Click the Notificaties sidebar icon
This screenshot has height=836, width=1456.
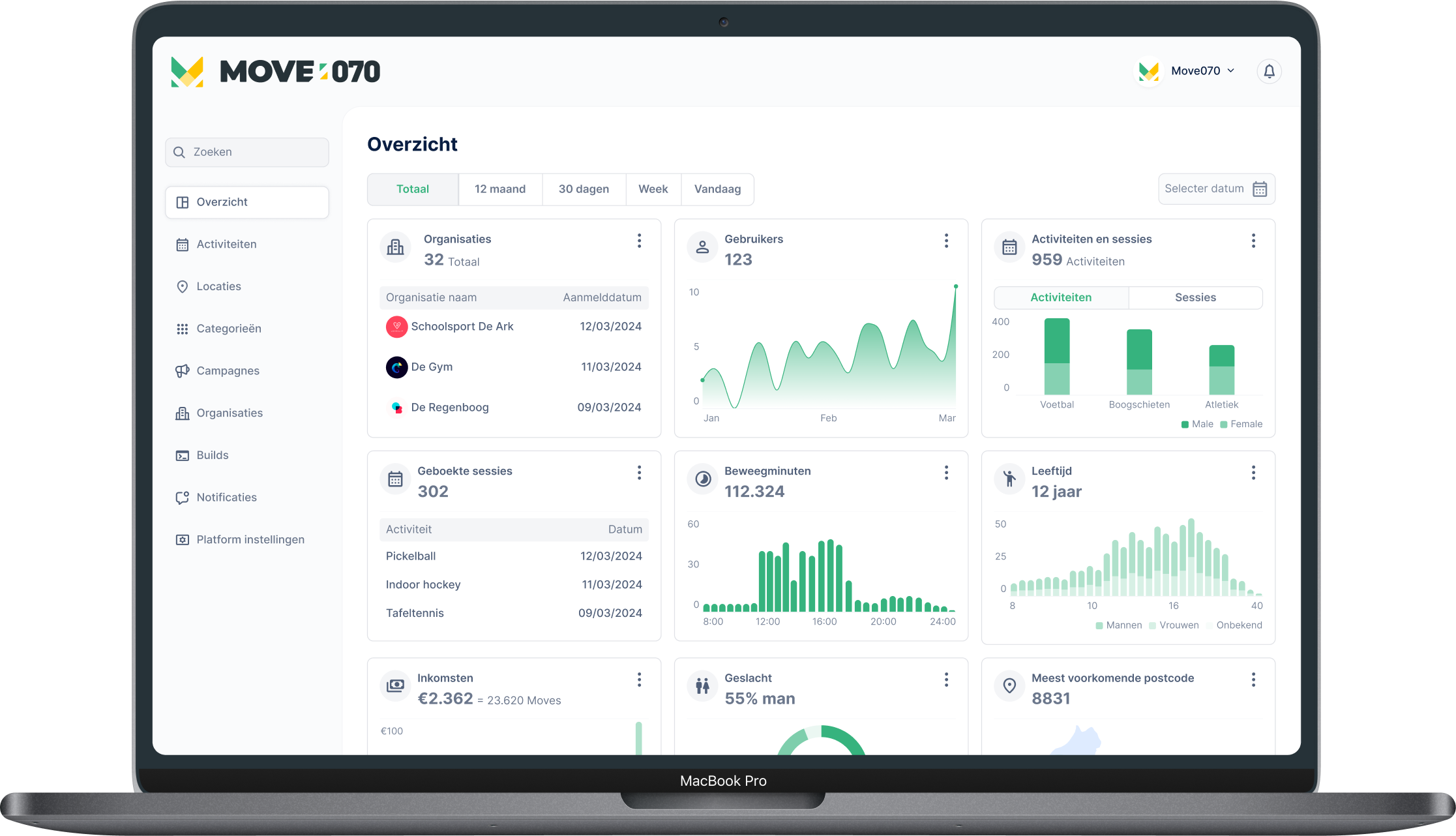(182, 498)
